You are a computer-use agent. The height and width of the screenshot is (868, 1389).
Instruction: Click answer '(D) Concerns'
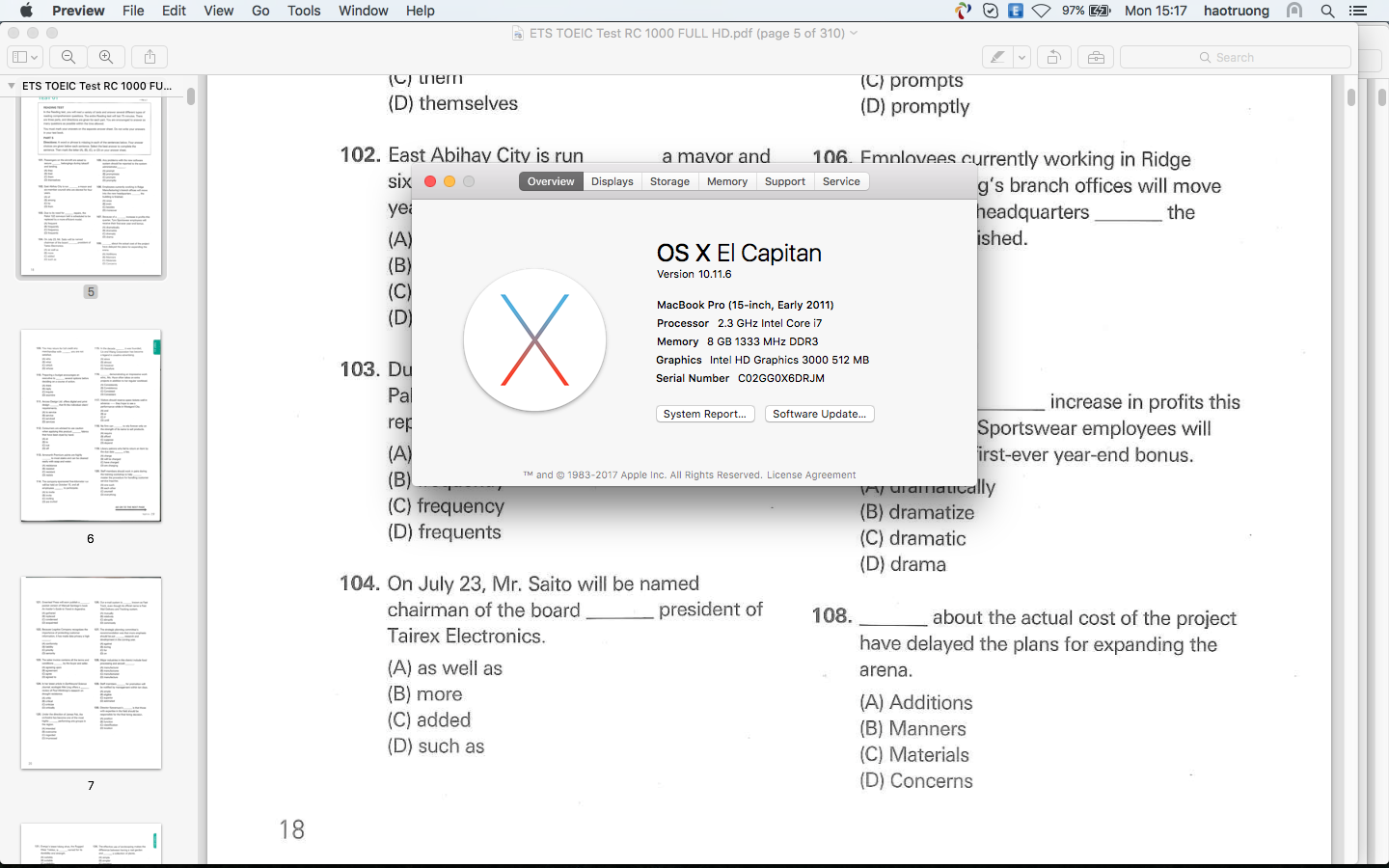(x=916, y=781)
